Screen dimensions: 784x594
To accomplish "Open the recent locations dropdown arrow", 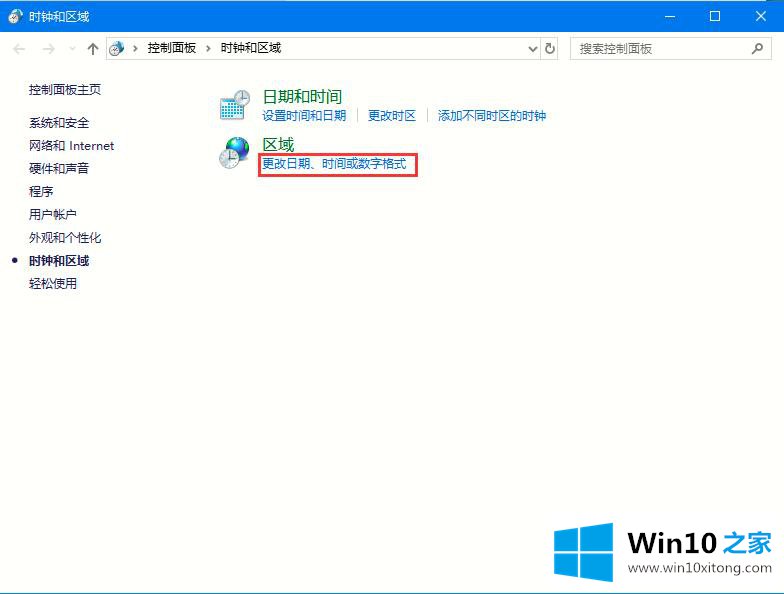I will click(x=71, y=48).
